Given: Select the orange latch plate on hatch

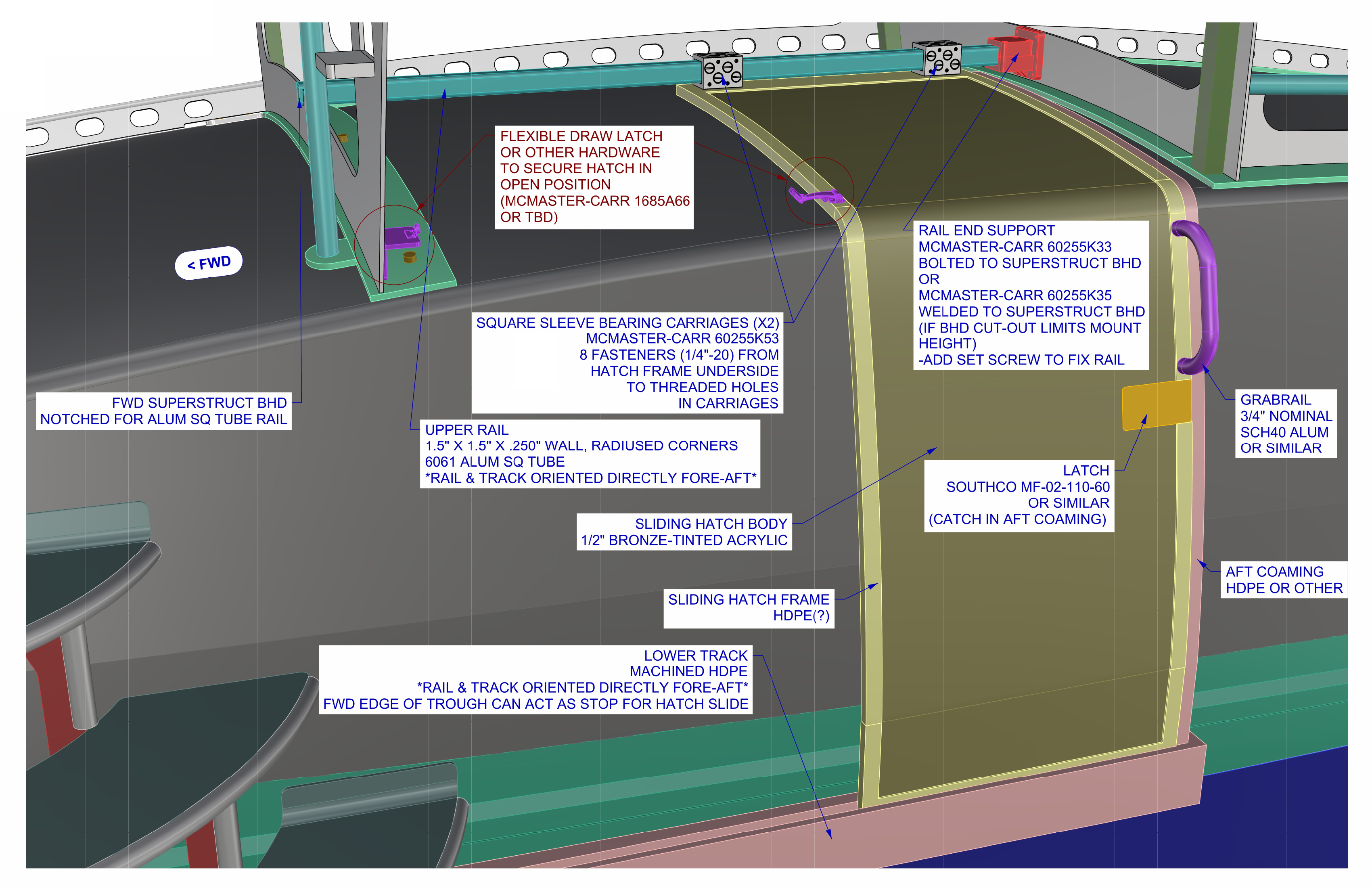Looking at the screenshot, I should (1157, 405).
